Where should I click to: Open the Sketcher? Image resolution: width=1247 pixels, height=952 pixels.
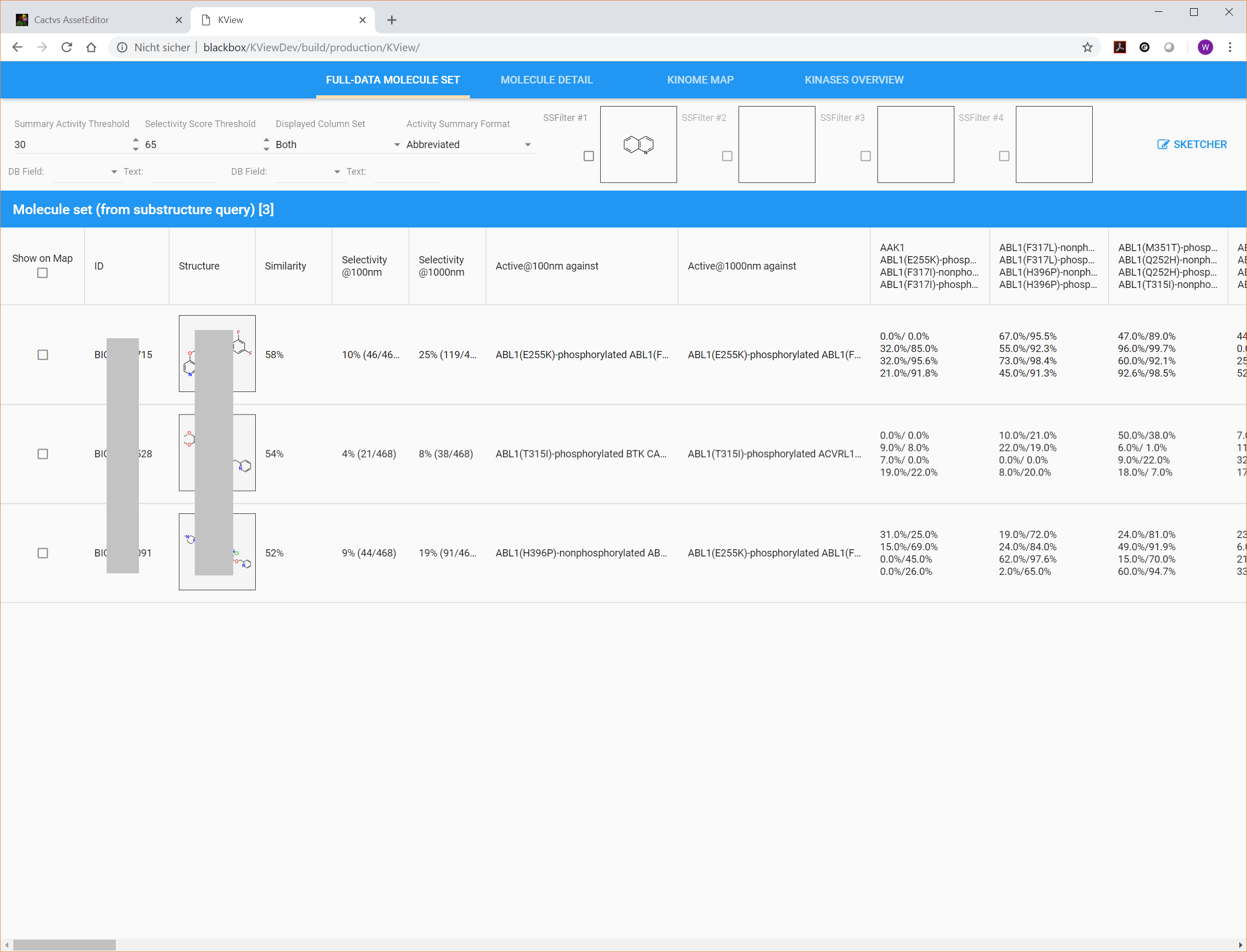point(1192,144)
